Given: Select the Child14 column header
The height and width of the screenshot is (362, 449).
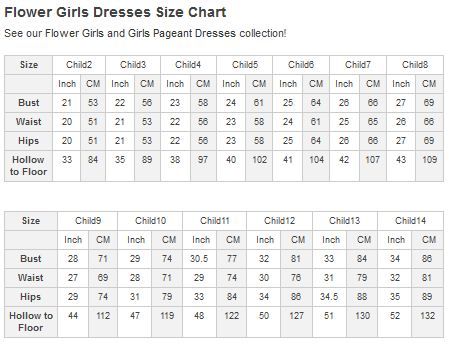Looking at the screenshot, I should 411,221.
